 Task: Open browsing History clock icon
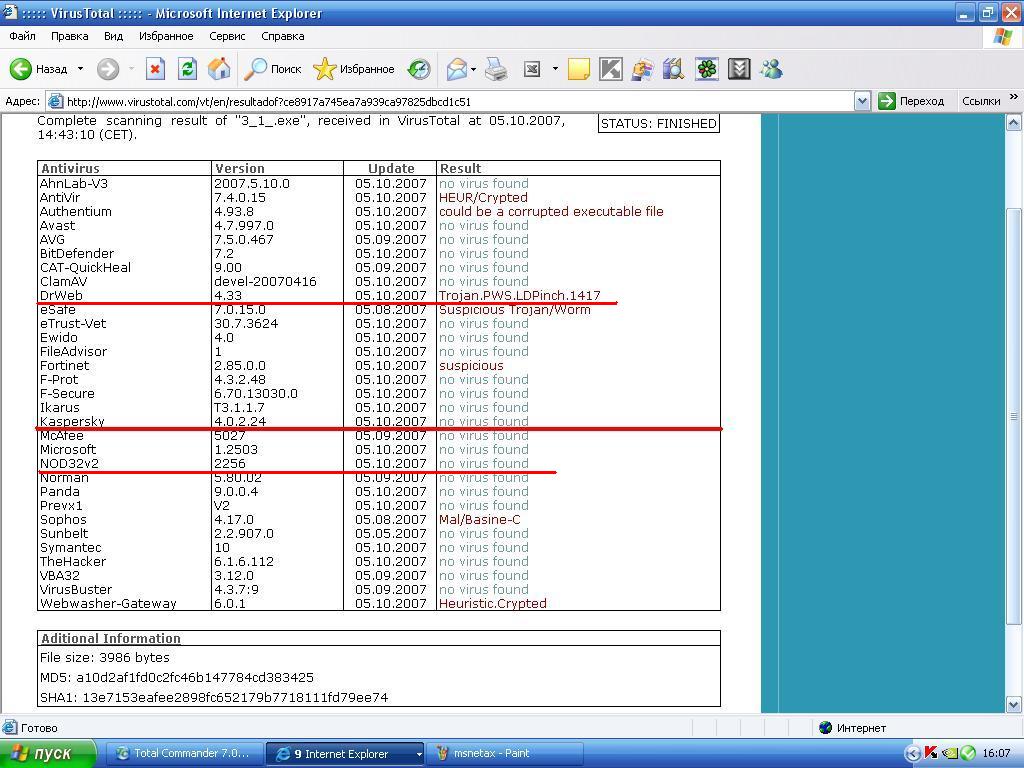tap(419, 69)
